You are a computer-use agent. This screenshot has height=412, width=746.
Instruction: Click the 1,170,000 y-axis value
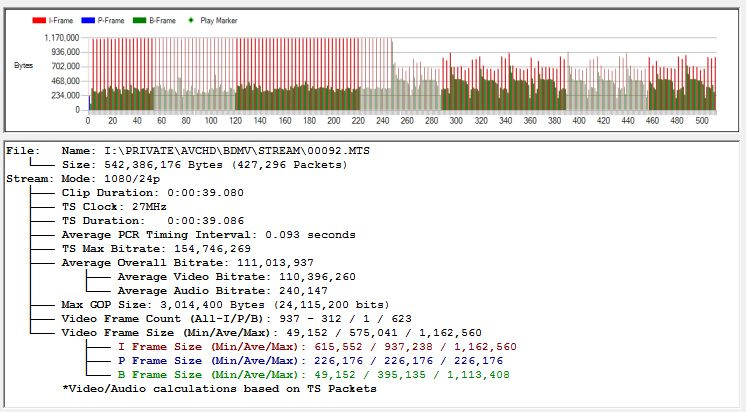pos(62,38)
